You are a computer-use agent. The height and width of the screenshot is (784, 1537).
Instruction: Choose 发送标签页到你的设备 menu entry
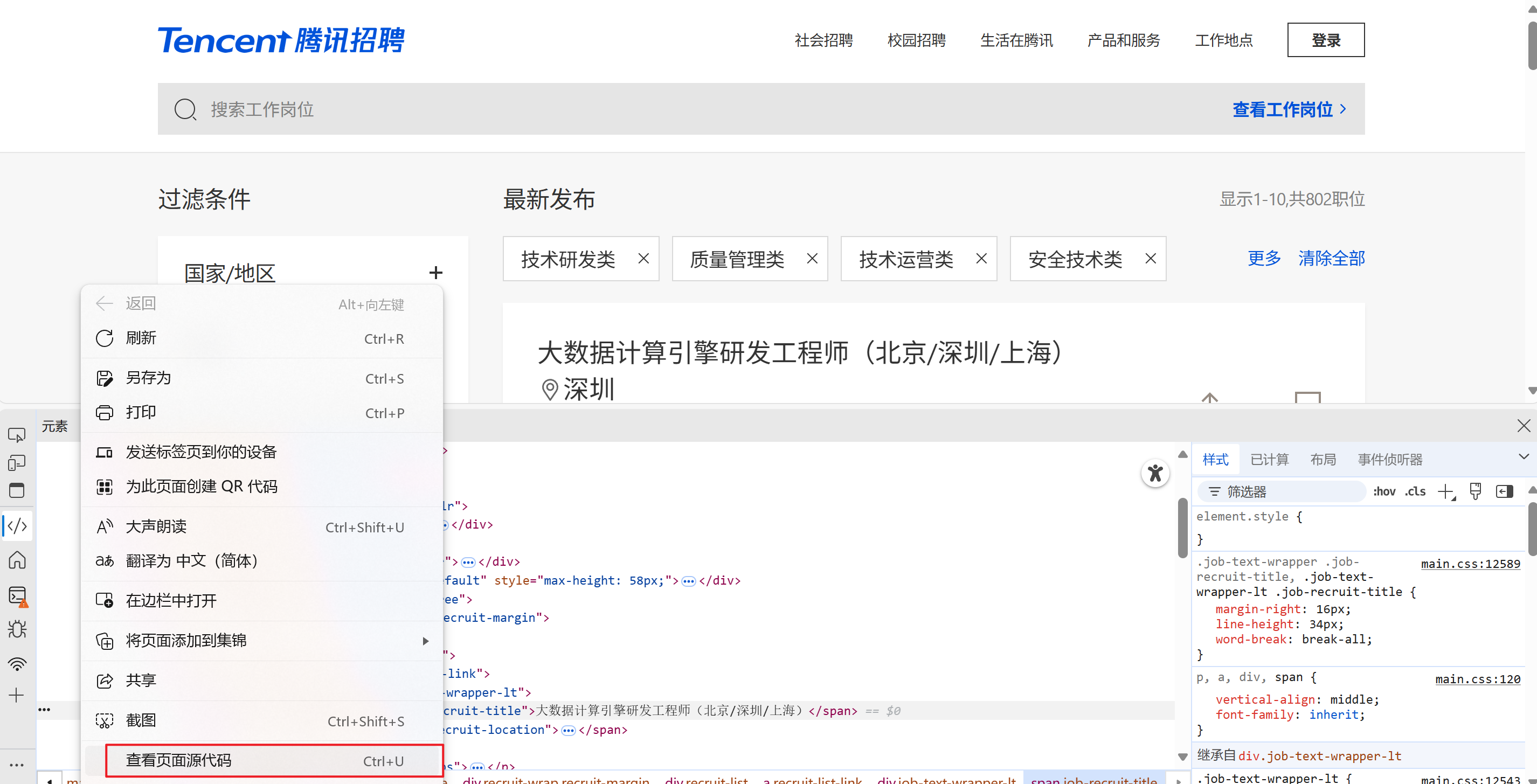[262, 452]
